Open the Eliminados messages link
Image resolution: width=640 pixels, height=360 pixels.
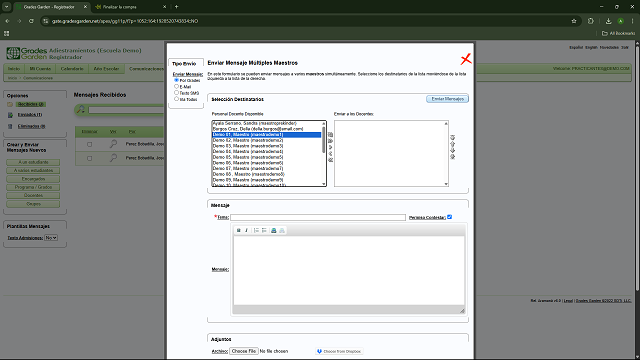(31, 126)
